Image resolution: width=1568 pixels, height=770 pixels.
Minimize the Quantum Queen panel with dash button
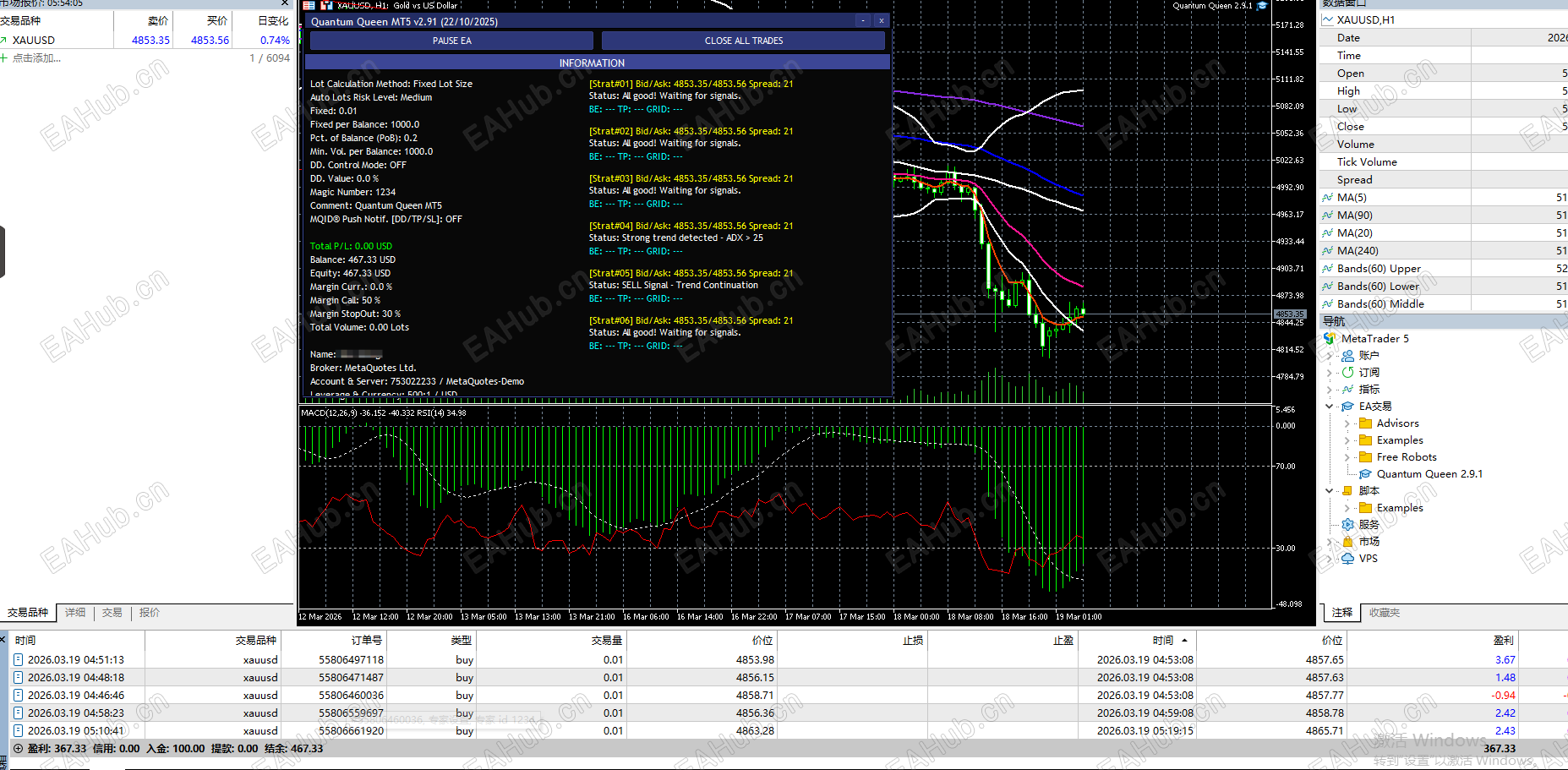click(x=862, y=21)
